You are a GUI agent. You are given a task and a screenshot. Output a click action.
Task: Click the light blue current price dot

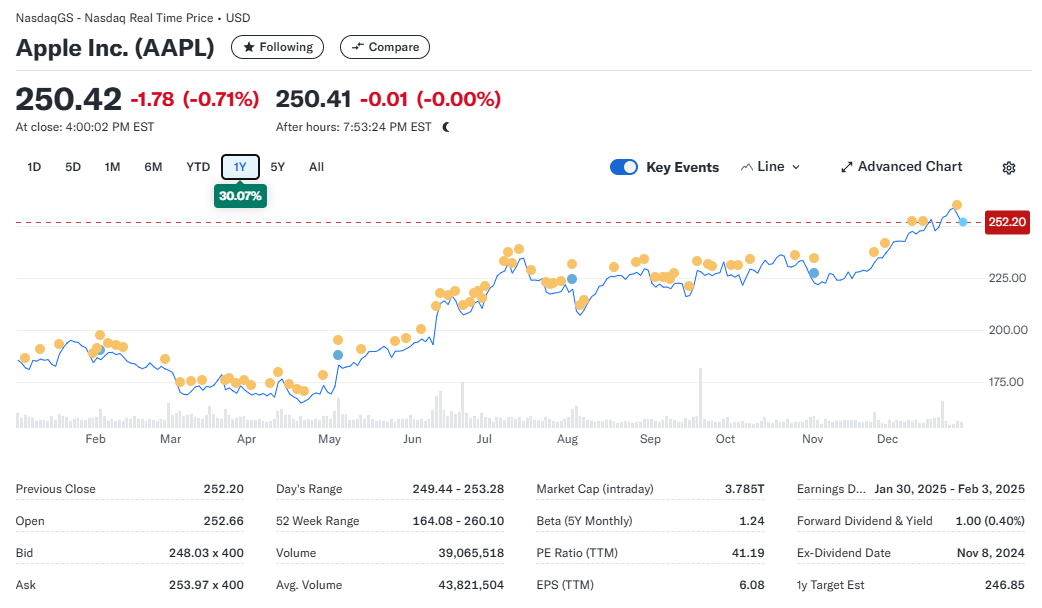pyautogui.click(x=963, y=222)
